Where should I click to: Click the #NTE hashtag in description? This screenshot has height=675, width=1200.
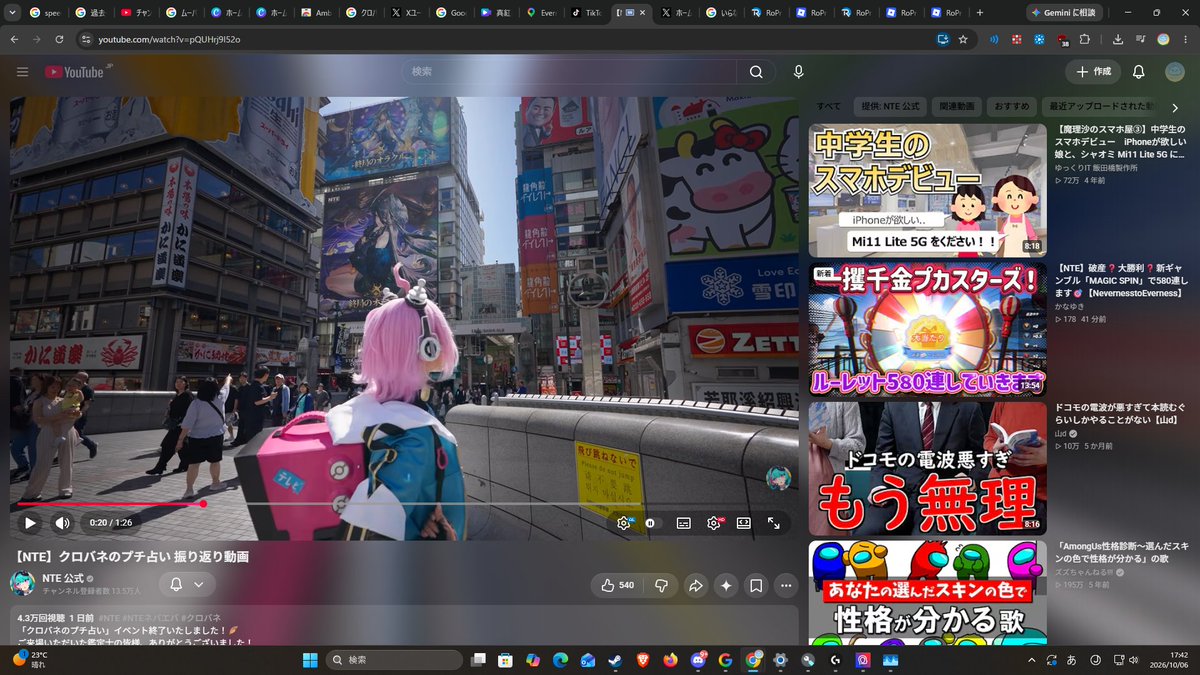(x=110, y=618)
